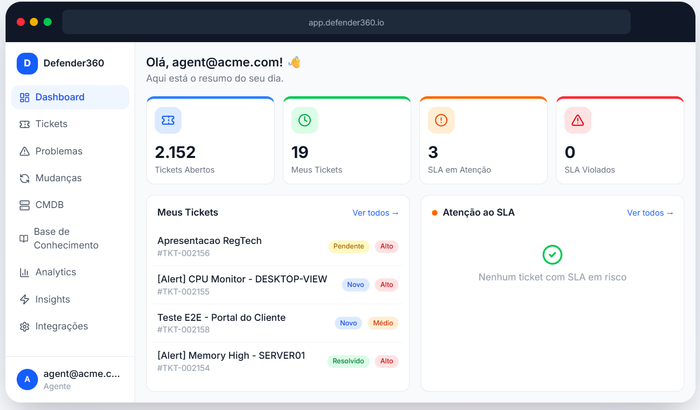Click Ver todos link in Meus Tickets
The image size is (700, 410).
(375, 213)
